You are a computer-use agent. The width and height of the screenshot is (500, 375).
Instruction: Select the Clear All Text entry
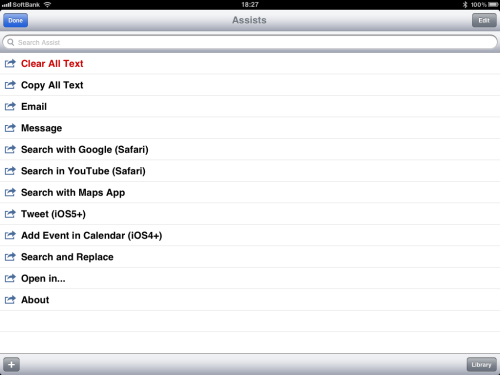pos(250,63)
